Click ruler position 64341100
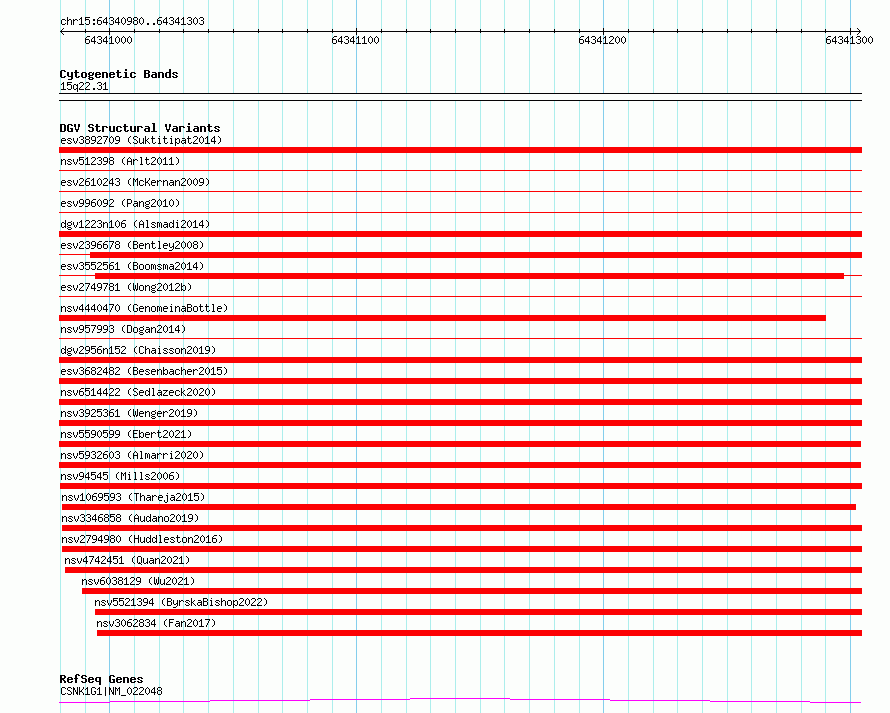The width and height of the screenshot is (890, 713). pos(355,40)
